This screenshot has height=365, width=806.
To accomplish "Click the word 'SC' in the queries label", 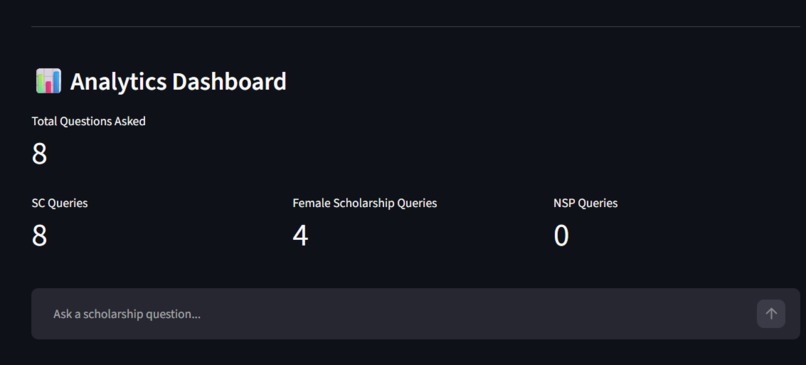I will [39, 203].
